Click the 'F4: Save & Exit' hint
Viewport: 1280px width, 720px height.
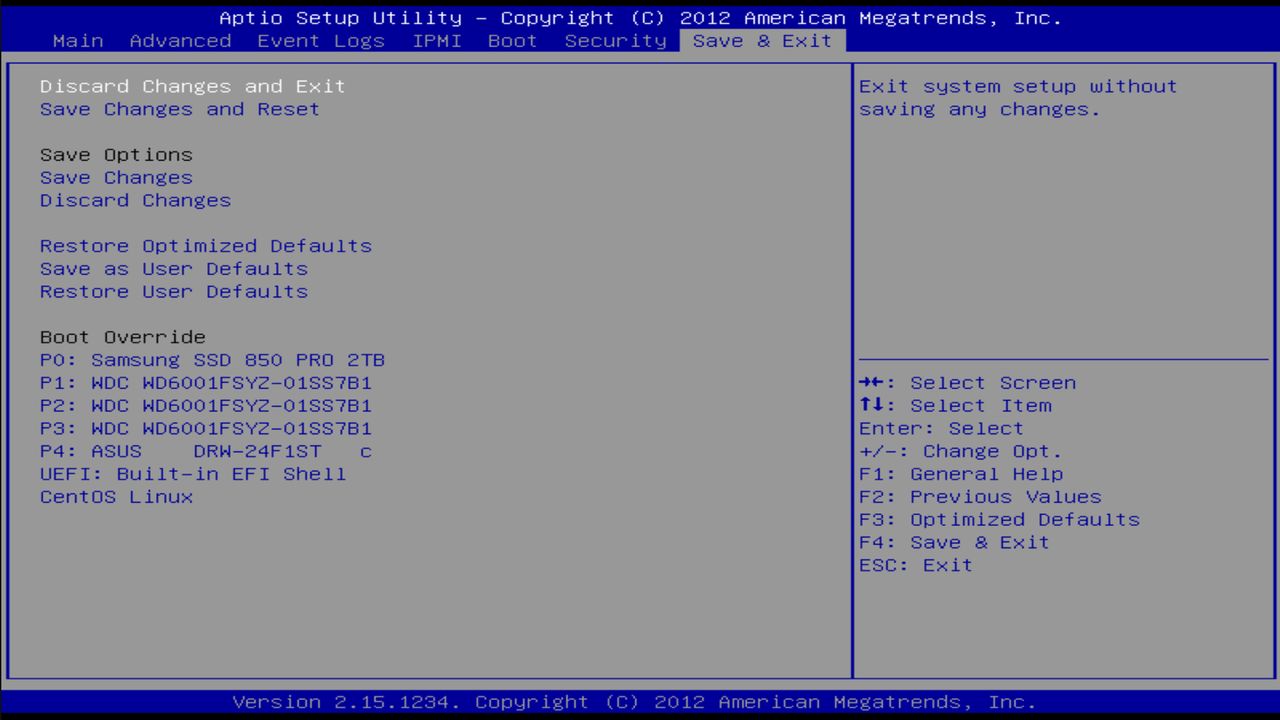(954, 543)
